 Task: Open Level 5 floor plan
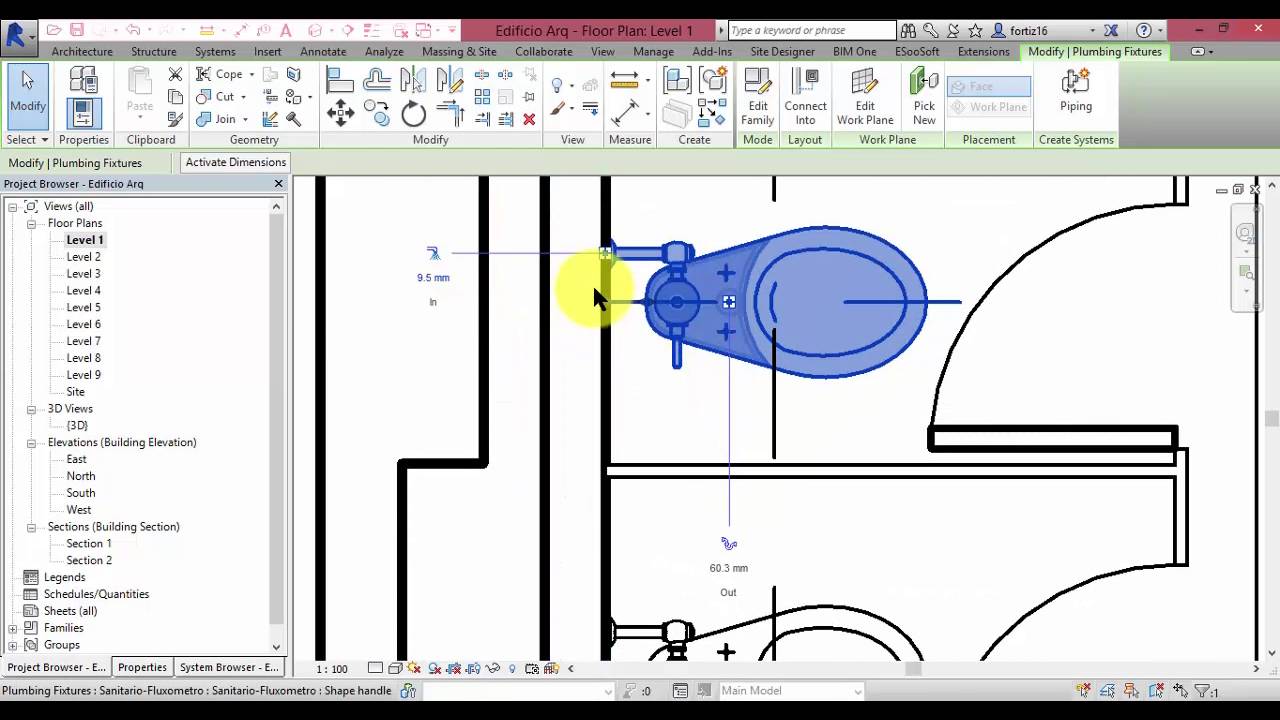click(83, 307)
